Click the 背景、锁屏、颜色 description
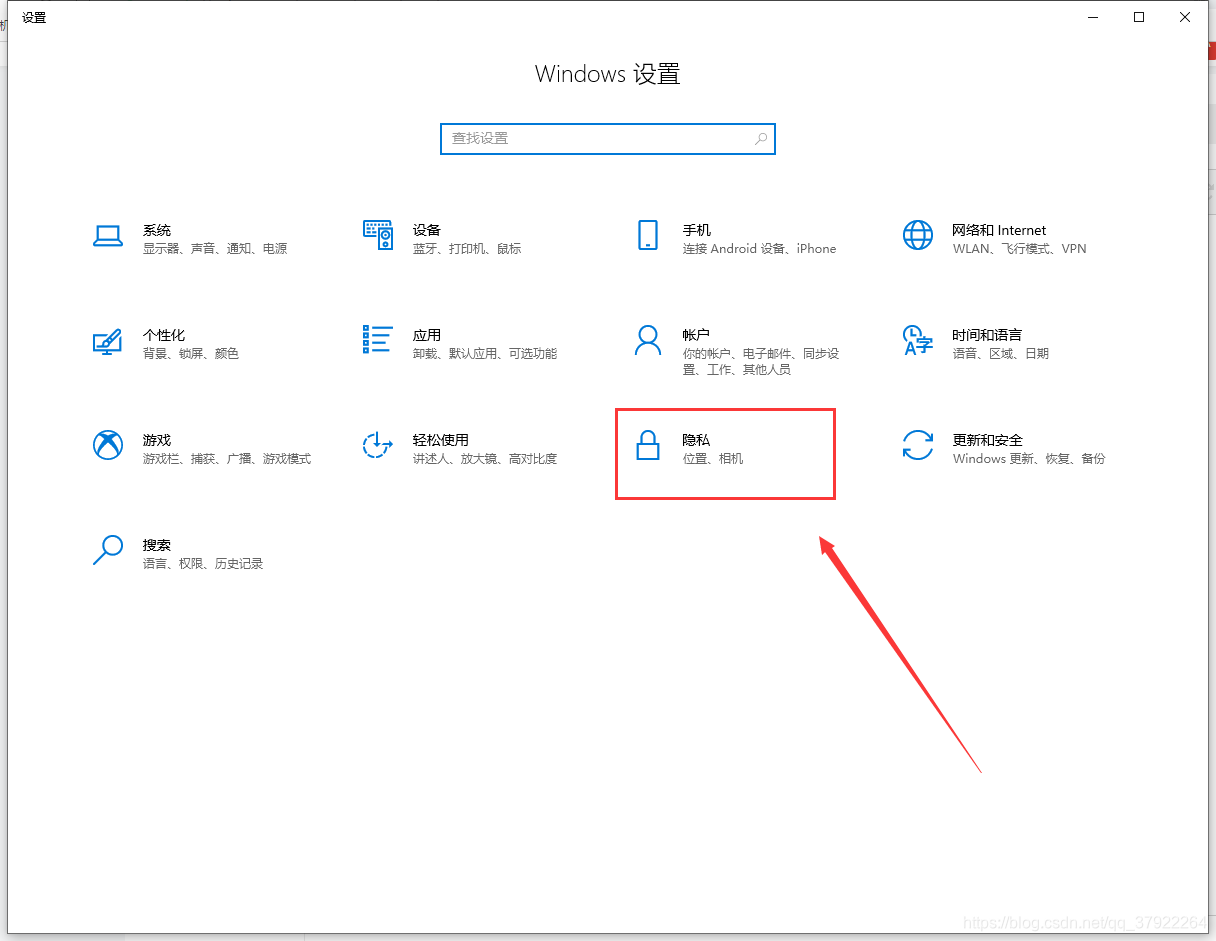The height and width of the screenshot is (941, 1216). click(x=191, y=354)
